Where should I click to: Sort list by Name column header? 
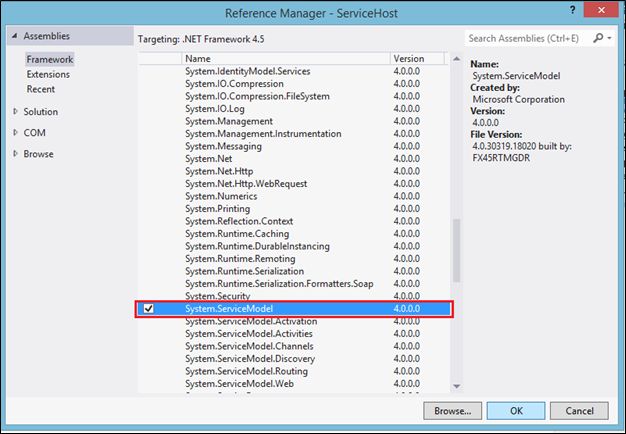click(x=197, y=59)
